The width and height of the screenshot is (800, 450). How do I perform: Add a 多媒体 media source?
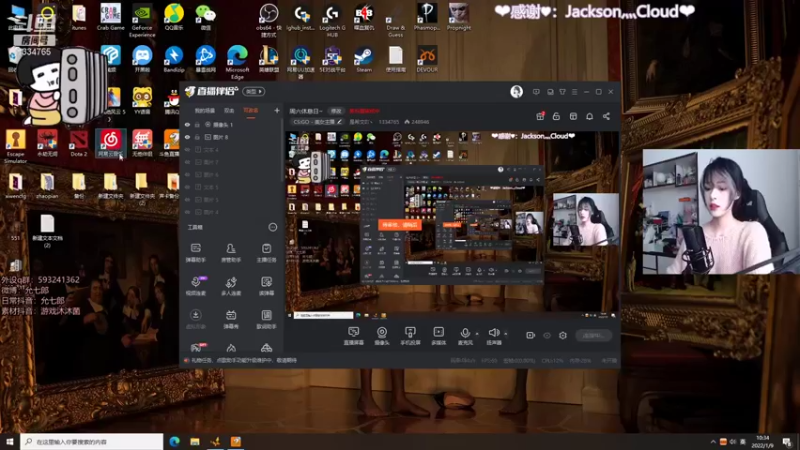pyautogui.click(x=438, y=336)
